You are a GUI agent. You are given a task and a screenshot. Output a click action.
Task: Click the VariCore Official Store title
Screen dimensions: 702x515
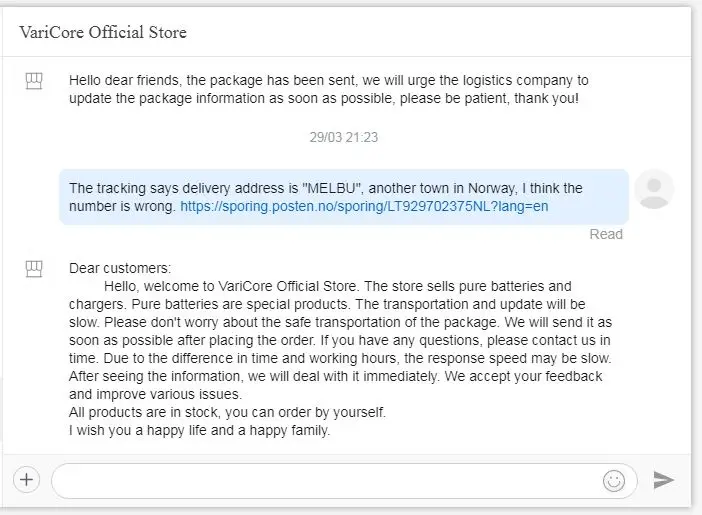coord(103,32)
